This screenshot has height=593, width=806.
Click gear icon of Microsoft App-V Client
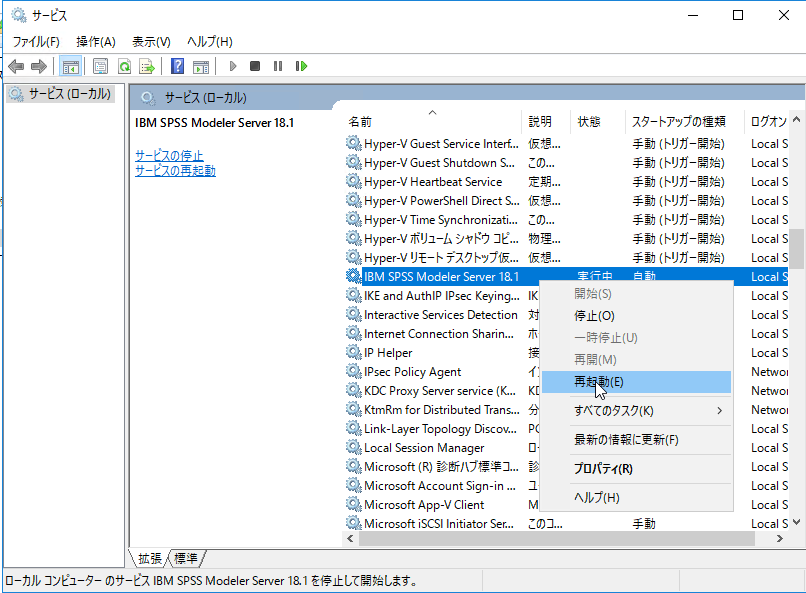coord(354,505)
